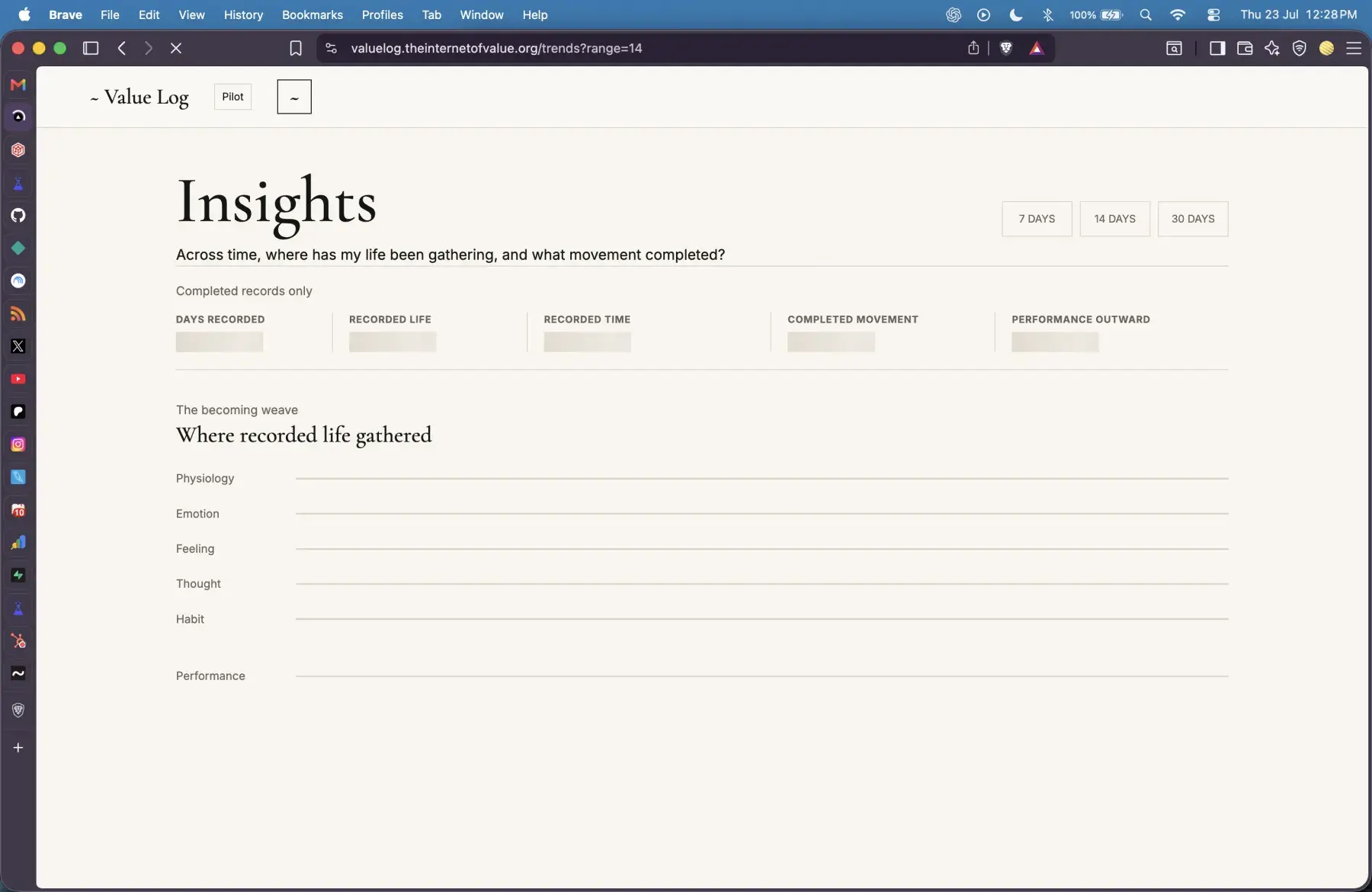Stop loading the page

(x=176, y=48)
